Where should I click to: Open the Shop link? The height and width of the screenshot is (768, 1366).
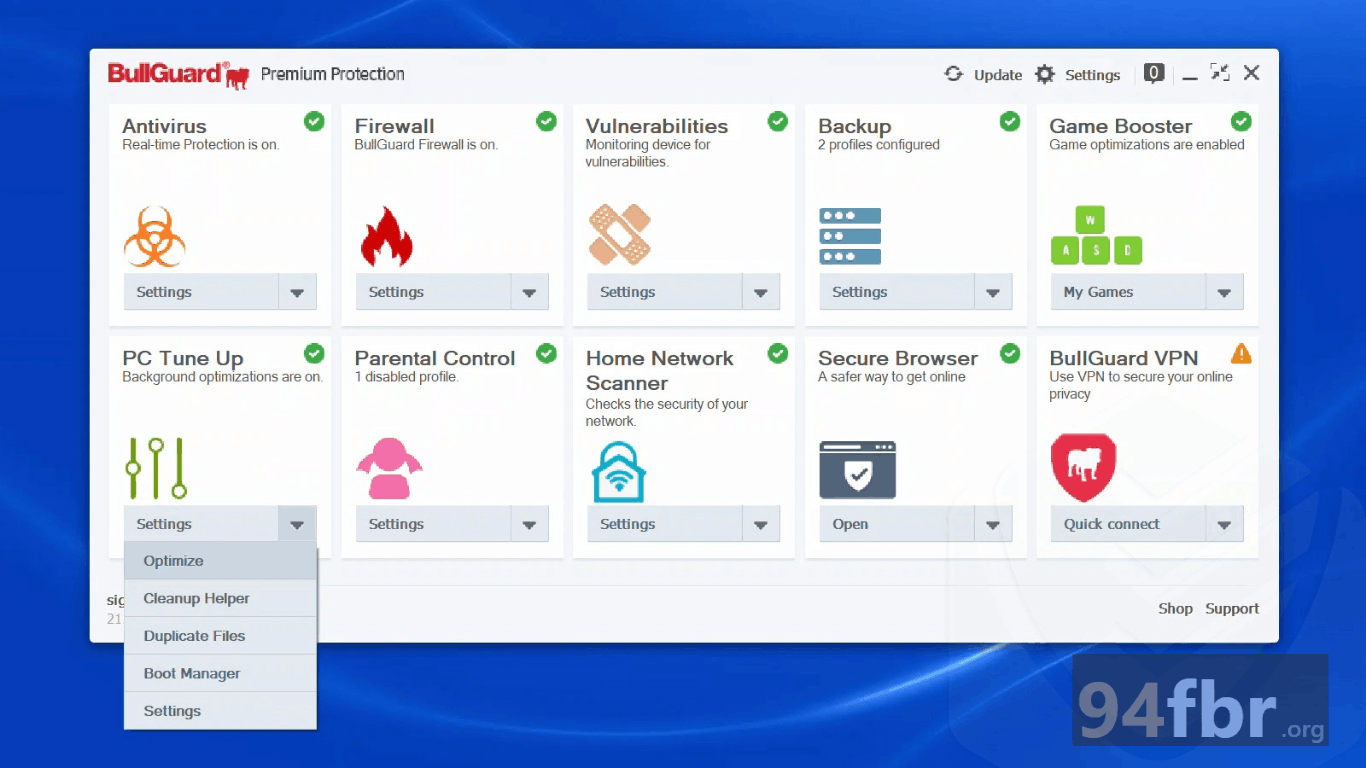pos(1175,608)
